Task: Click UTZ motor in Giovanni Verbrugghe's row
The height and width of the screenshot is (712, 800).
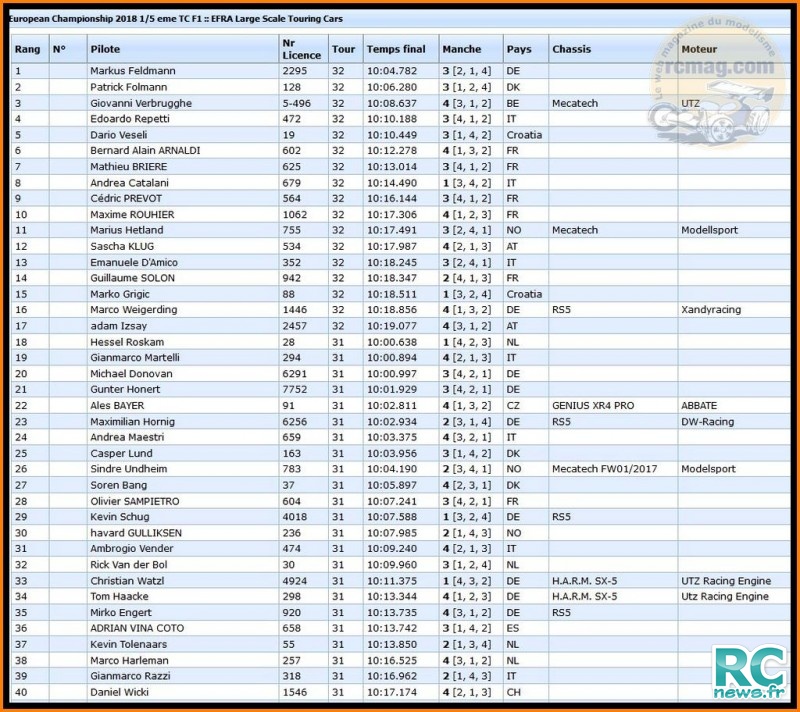Action: coord(690,103)
